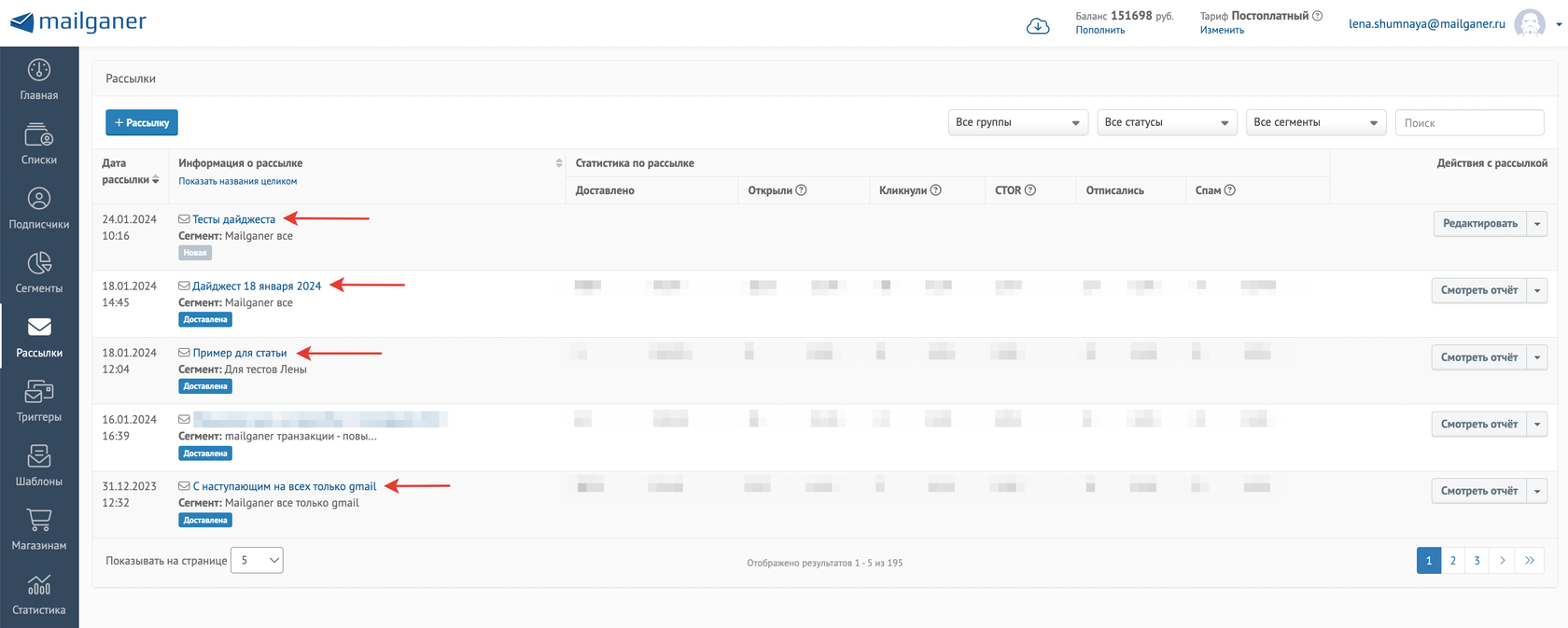Open account menu arrow by email

coord(1558,24)
